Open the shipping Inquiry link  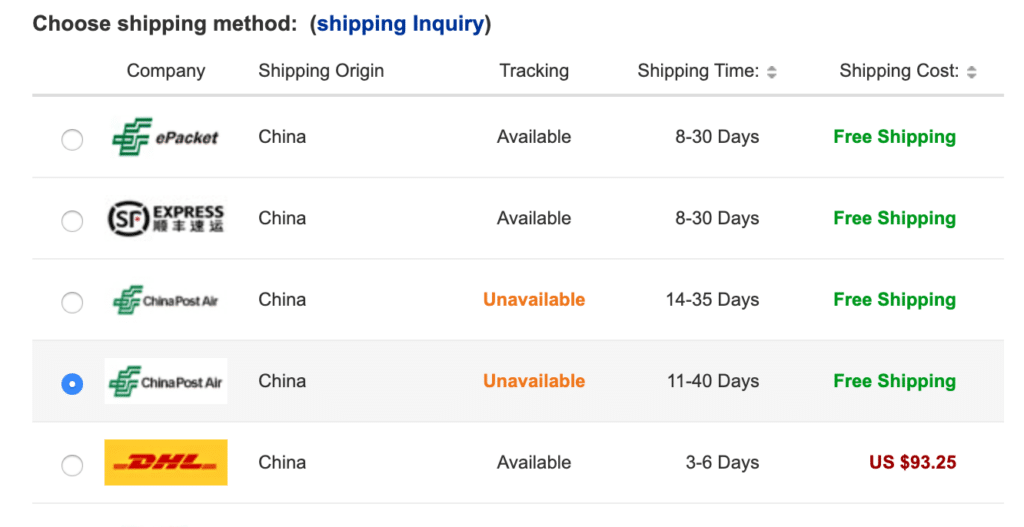click(x=400, y=24)
